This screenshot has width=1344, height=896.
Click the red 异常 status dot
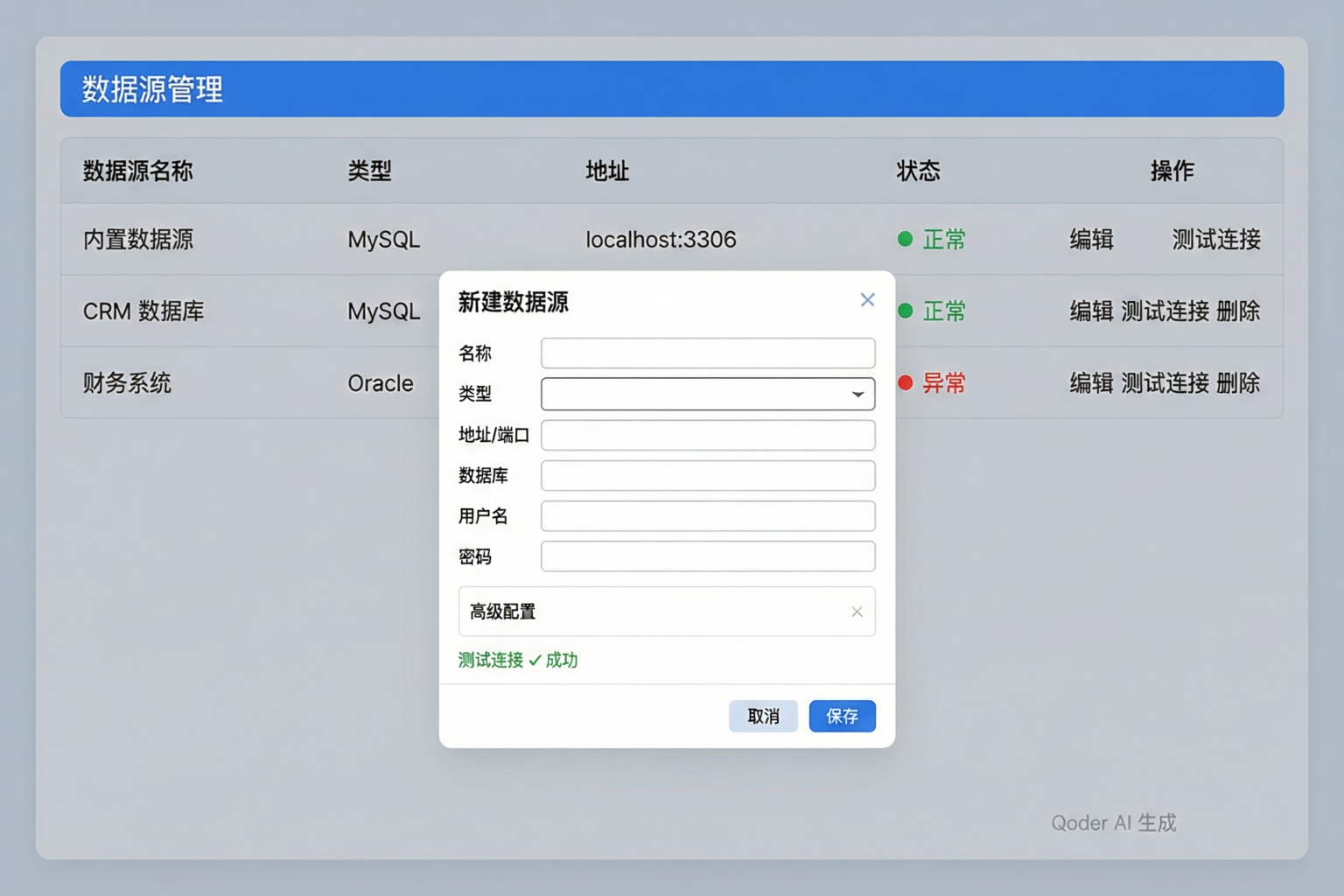click(x=906, y=382)
